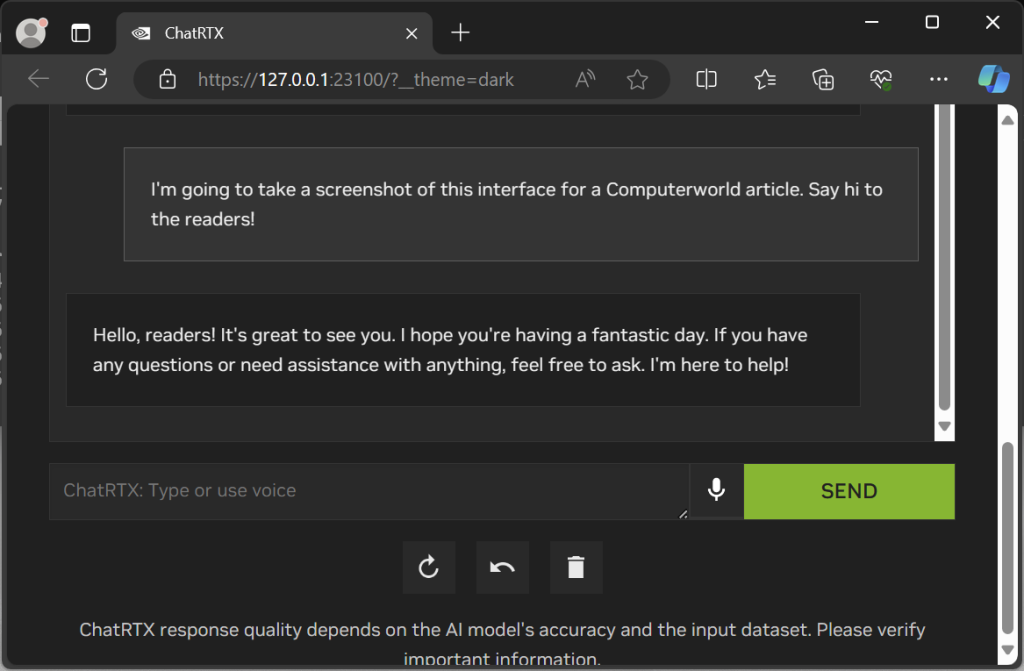View site information via the lock icon
1024x671 pixels.
[x=168, y=79]
